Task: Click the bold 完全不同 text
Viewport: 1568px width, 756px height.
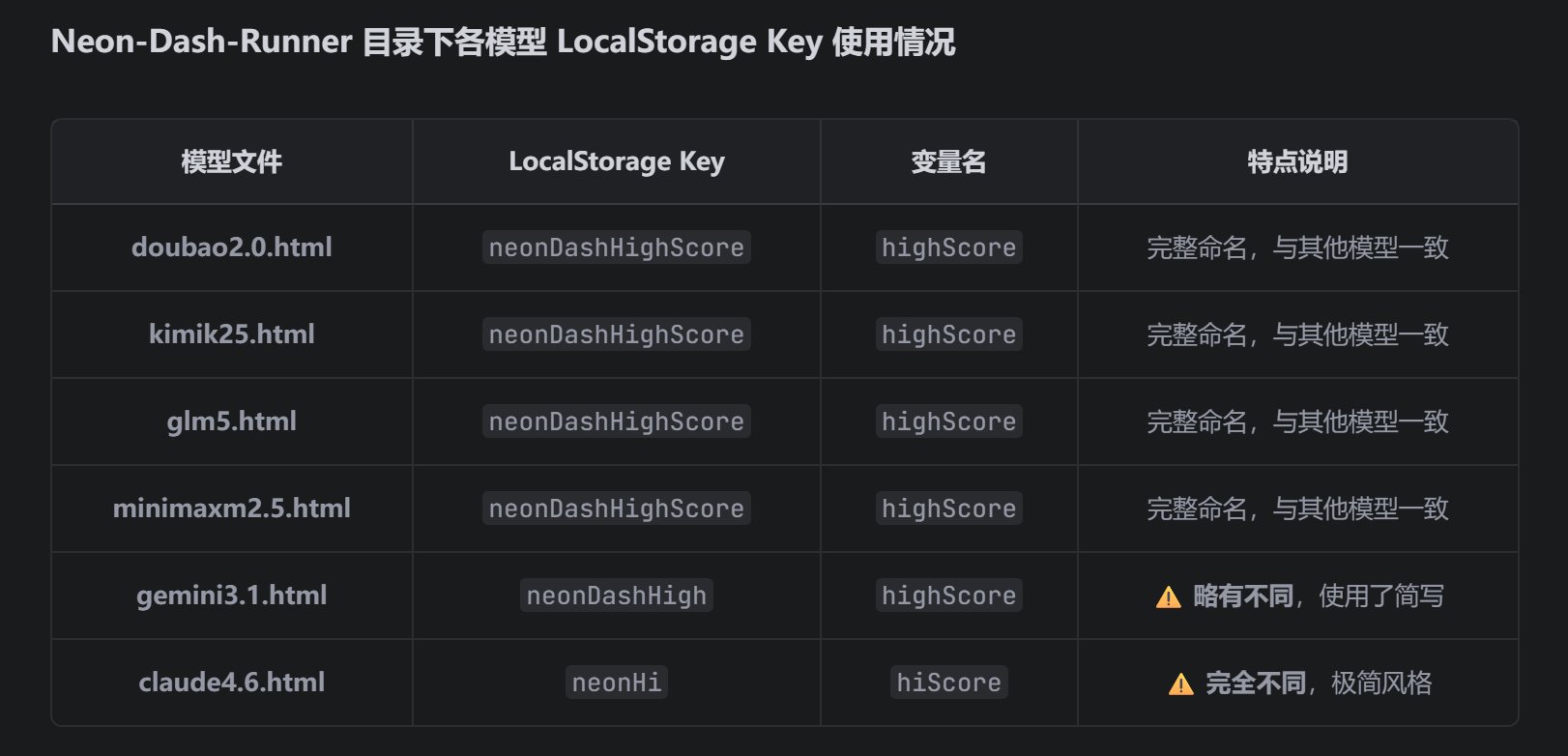Action: [1255, 683]
